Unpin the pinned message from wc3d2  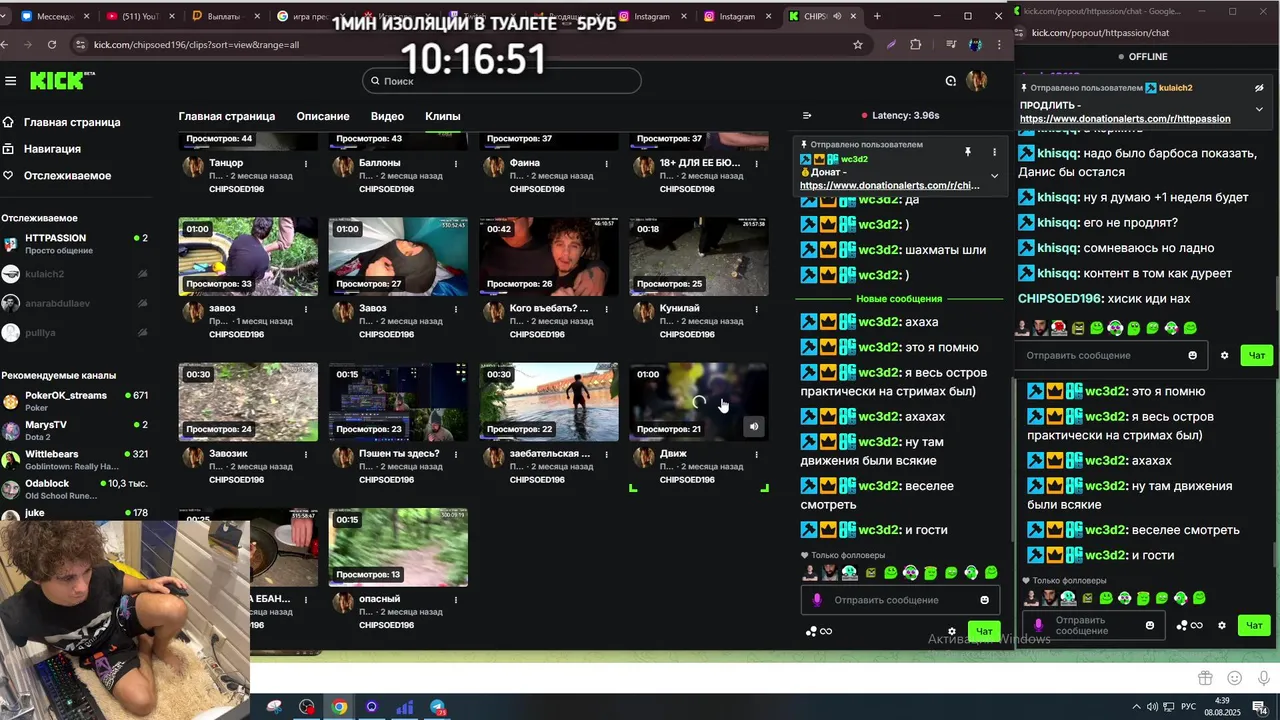(967, 152)
